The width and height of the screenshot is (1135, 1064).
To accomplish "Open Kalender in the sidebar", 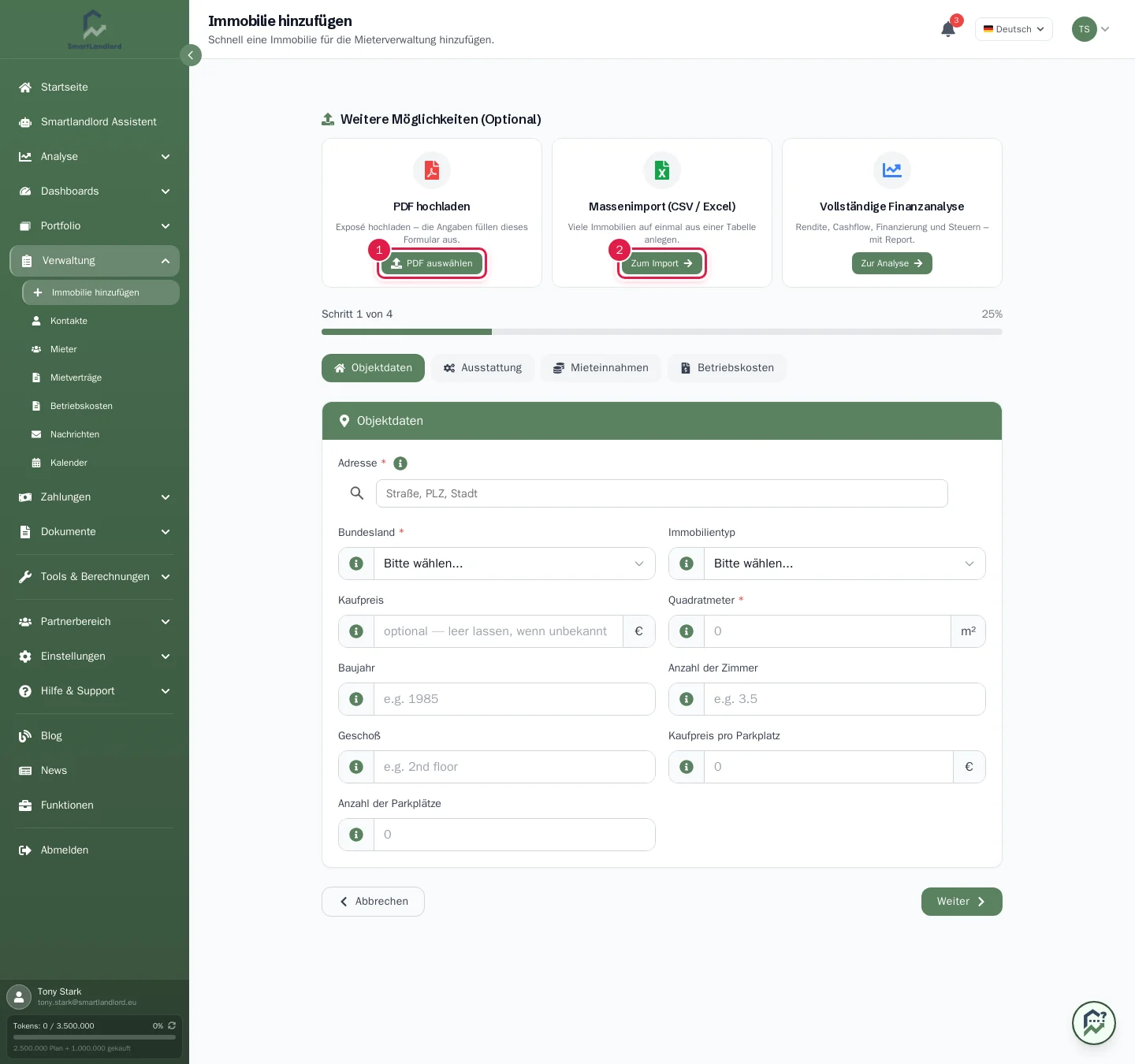I will coord(101,463).
